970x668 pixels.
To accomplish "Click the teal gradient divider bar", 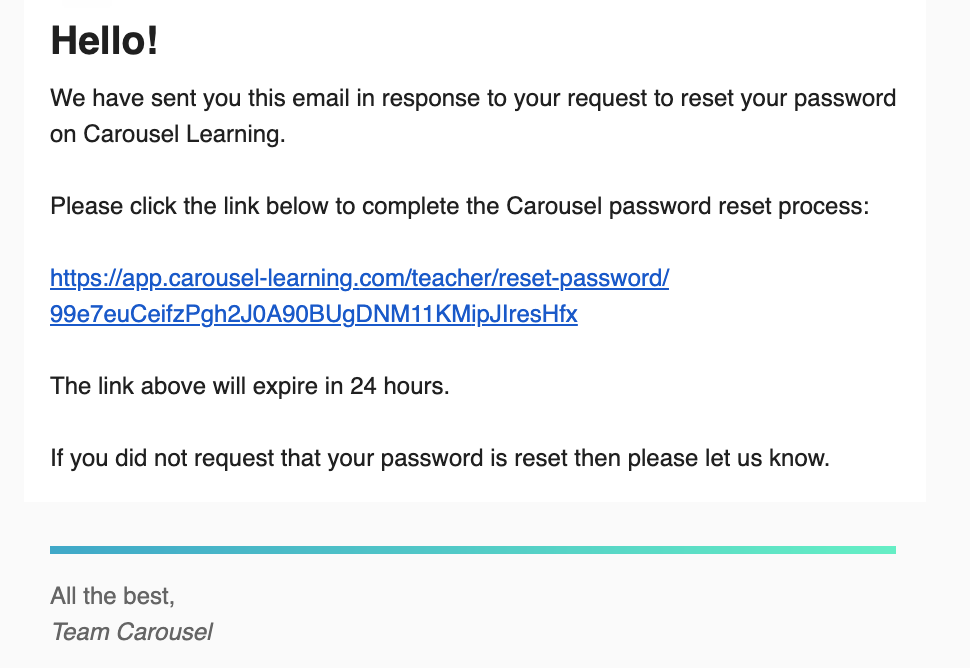I will coord(472,549).
